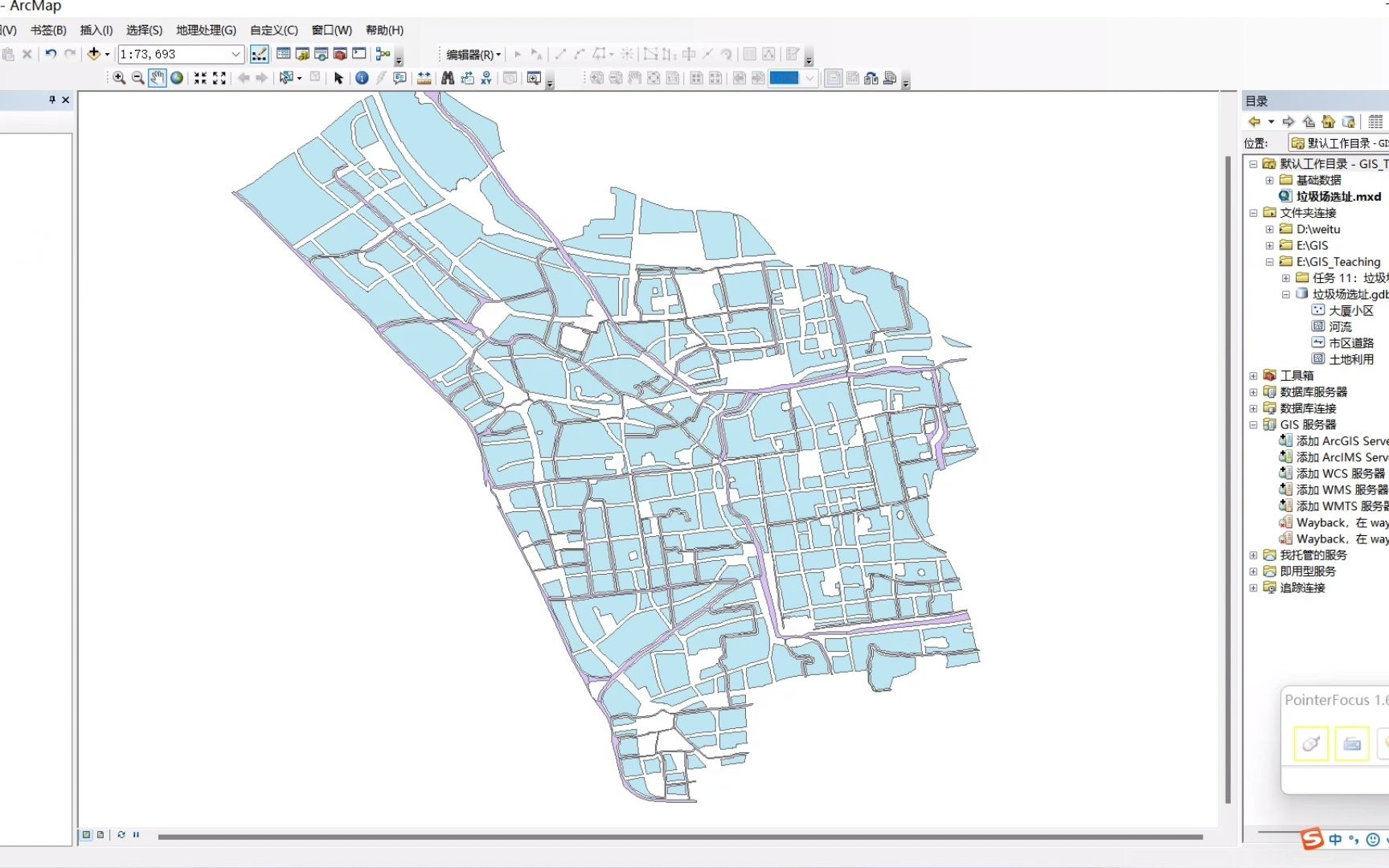Open the 地理处理(G) menu
Viewport: 1389px width, 868px height.
tap(206, 30)
